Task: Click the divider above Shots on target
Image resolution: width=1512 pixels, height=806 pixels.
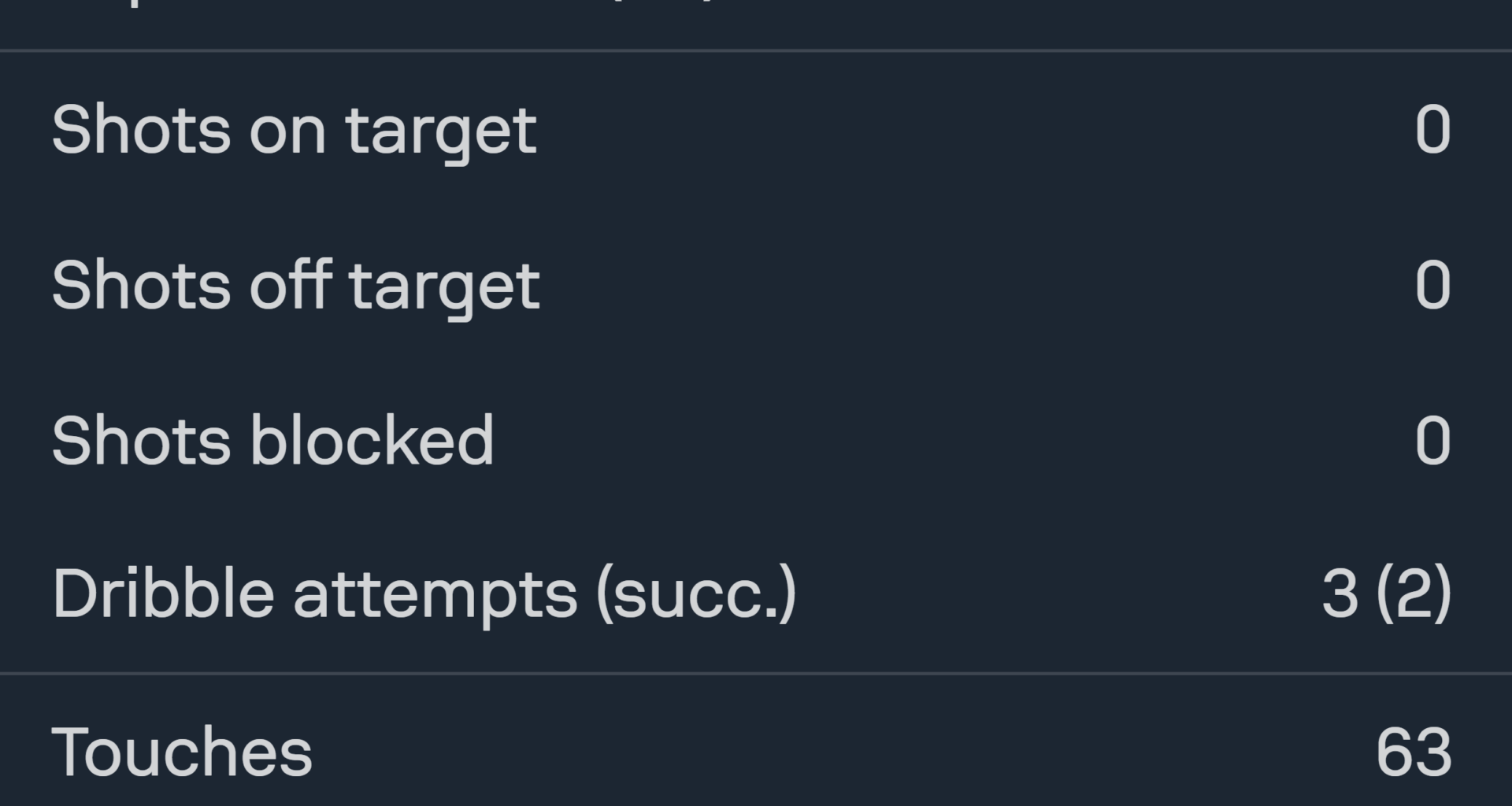Action: (756, 50)
